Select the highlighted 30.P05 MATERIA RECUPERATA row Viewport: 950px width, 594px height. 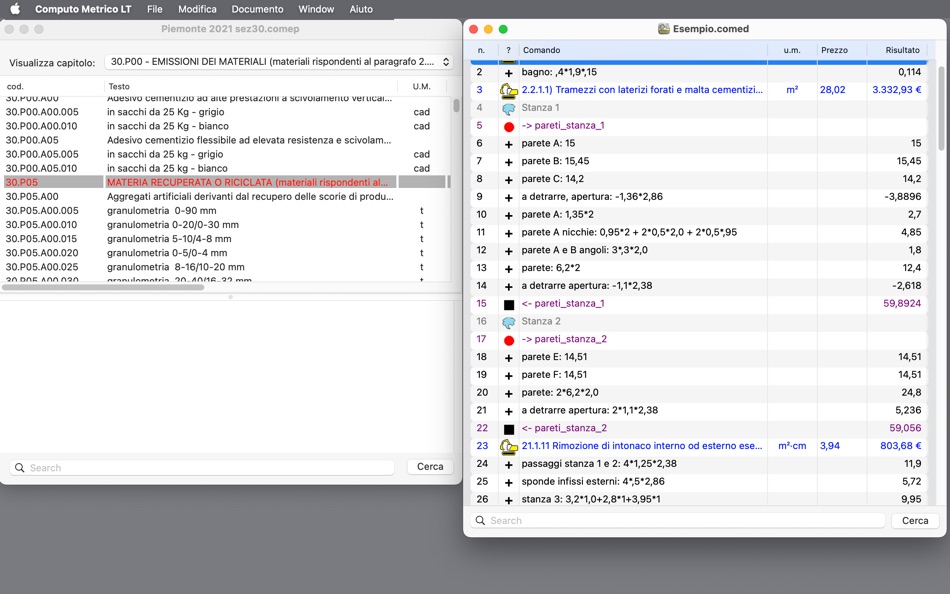[x=230, y=182]
